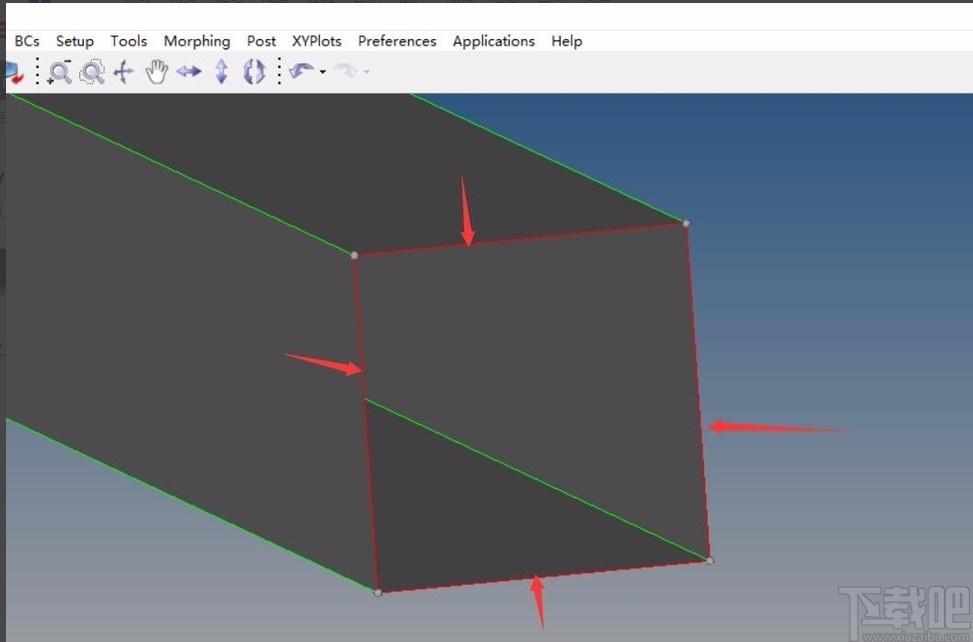Expand the redo dropdown arrow
The image size is (973, 642).
tap(367, 72)
